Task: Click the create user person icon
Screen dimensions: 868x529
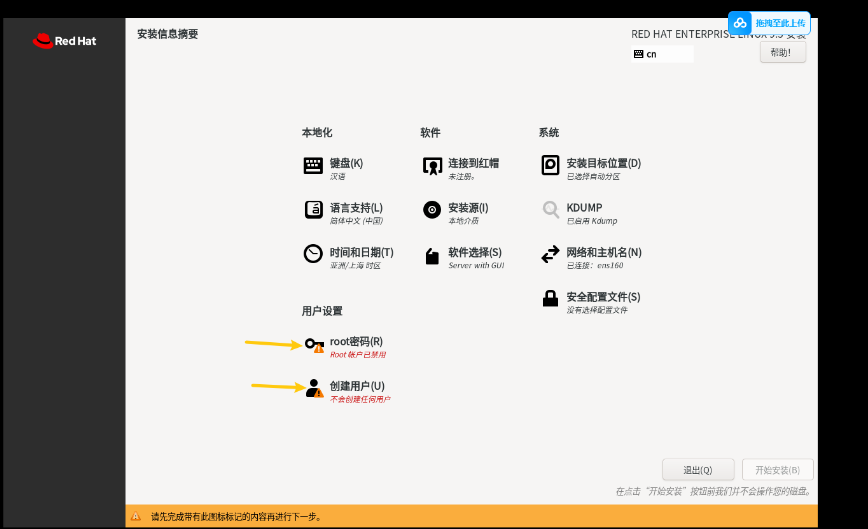Action: (x=314, y=388)
